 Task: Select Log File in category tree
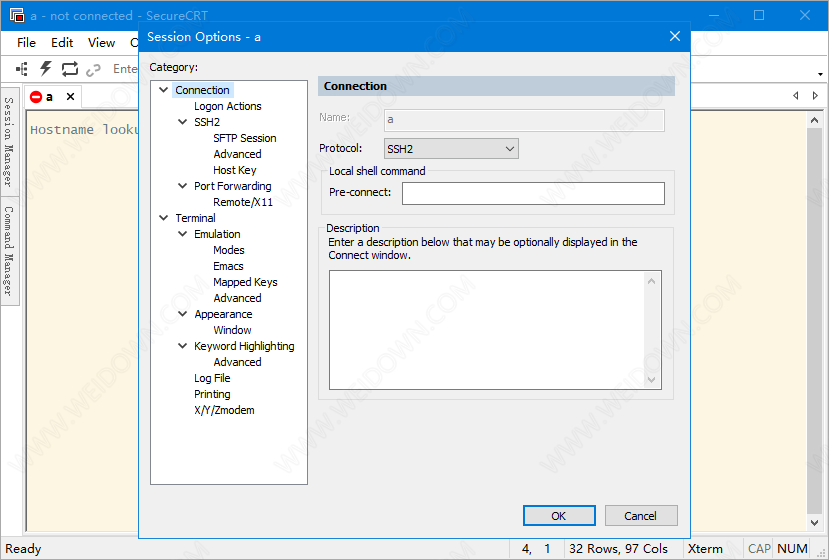point(212,378)
